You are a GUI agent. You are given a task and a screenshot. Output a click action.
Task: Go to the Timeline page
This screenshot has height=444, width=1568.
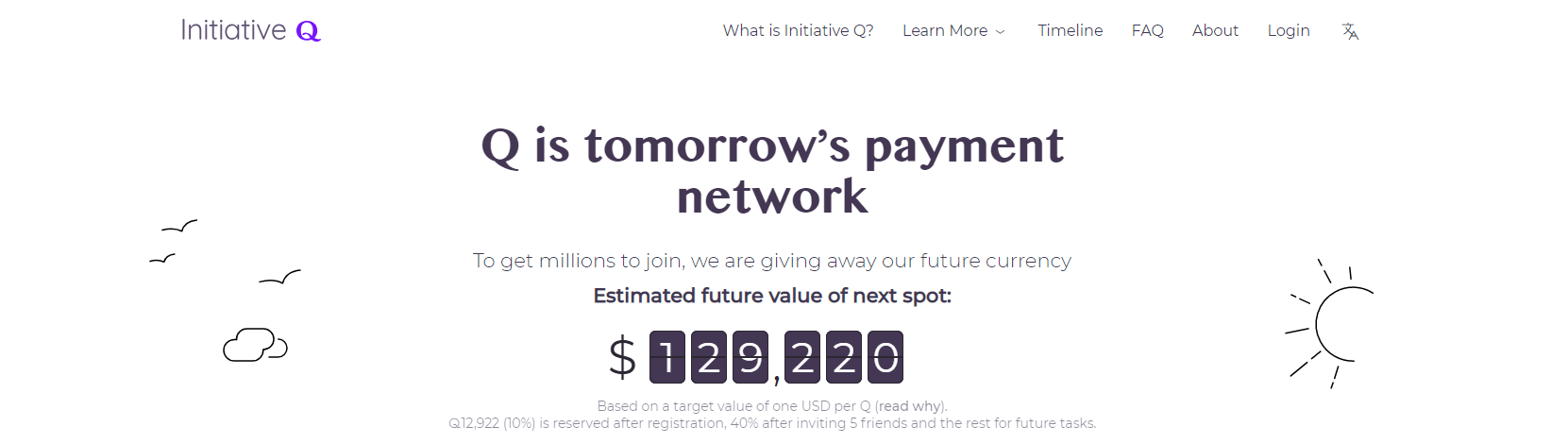coord(1070,30)
